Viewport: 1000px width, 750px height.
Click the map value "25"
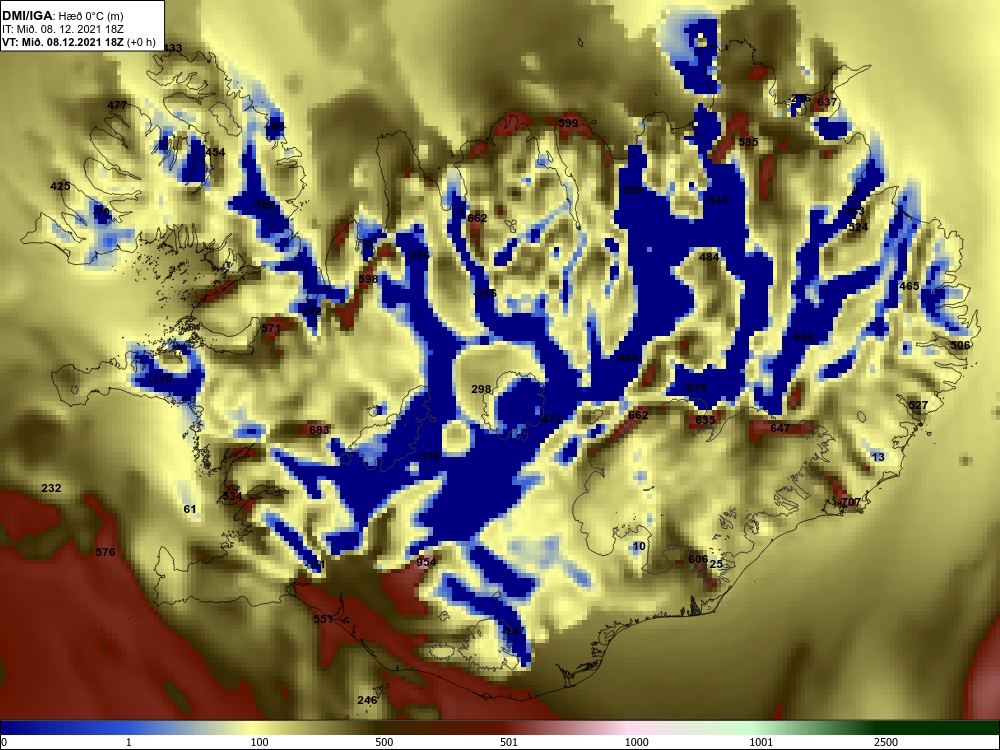pos(716,564)
